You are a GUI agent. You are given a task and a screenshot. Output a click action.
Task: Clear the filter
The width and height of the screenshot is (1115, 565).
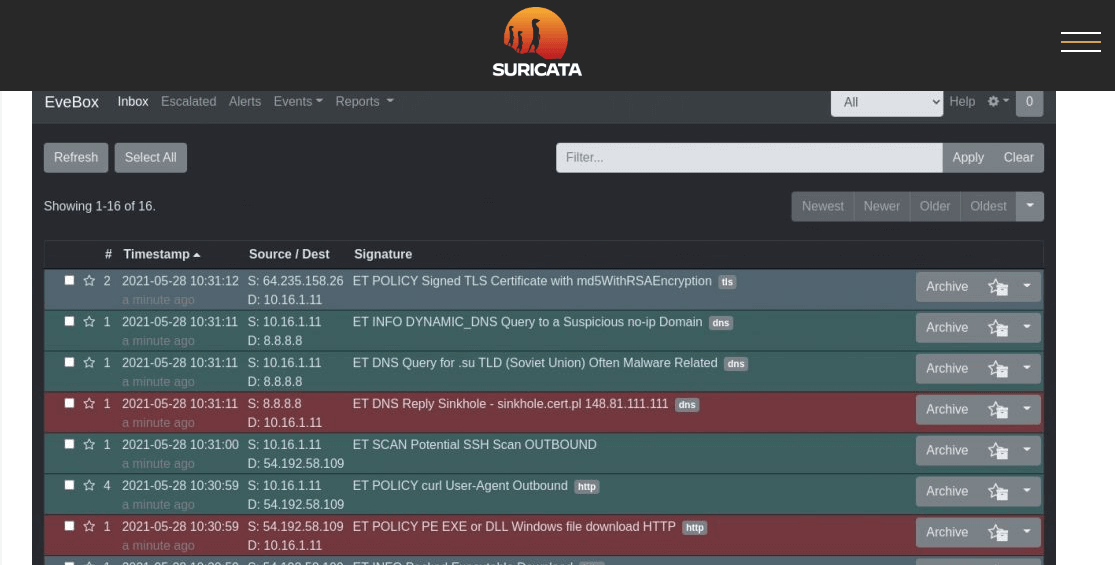1018,158
